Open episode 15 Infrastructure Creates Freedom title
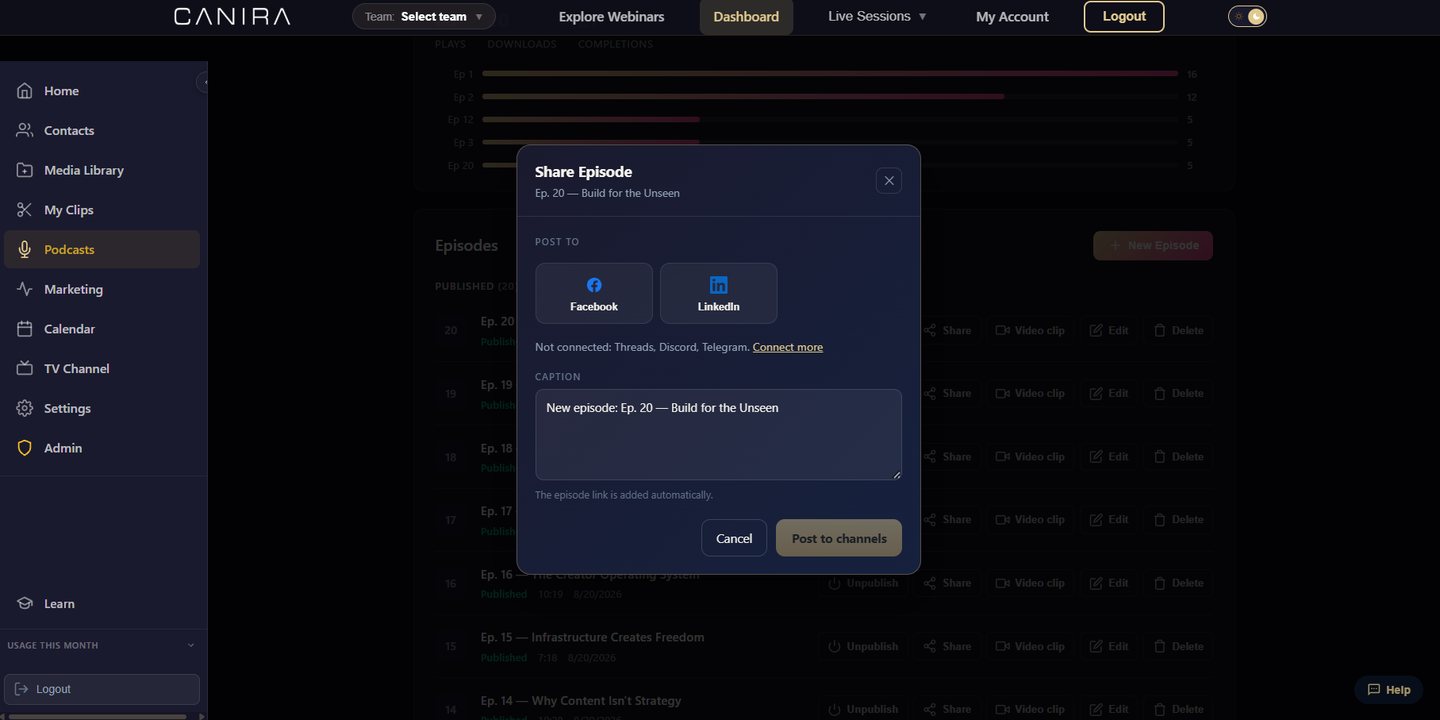The image size is (1440, 720). pyautogui.click(x=592, y=637)
